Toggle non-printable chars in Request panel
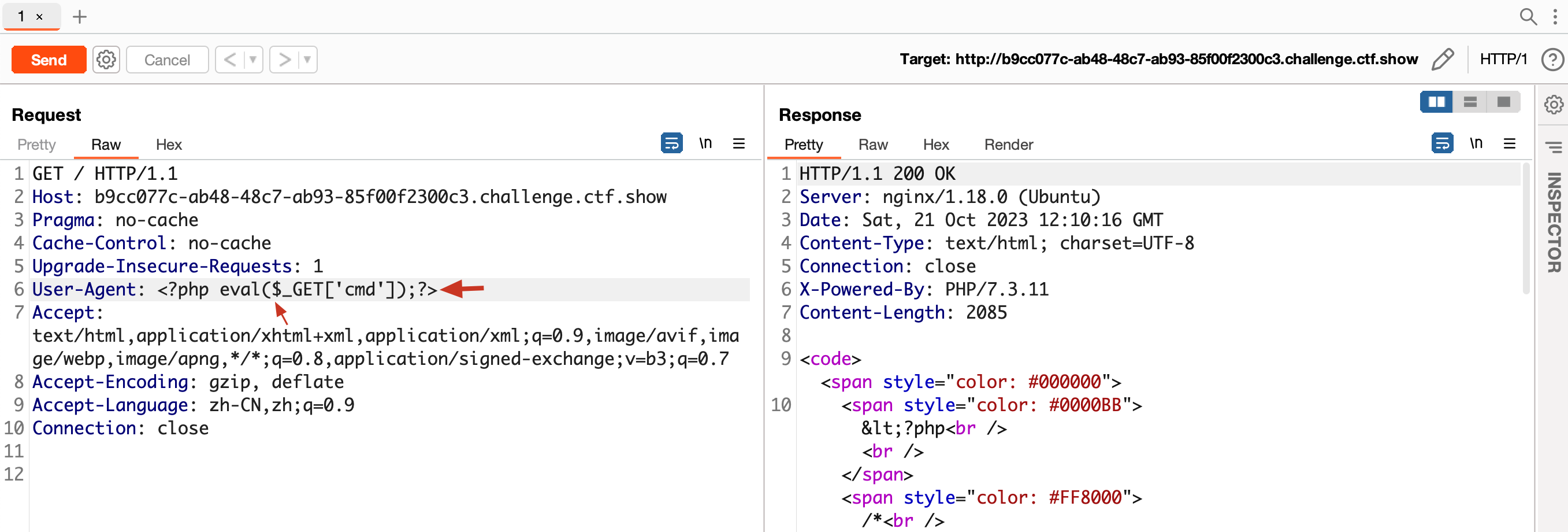Image resolution: width=1568 pixels, height=532 pixels. (705, 143)
